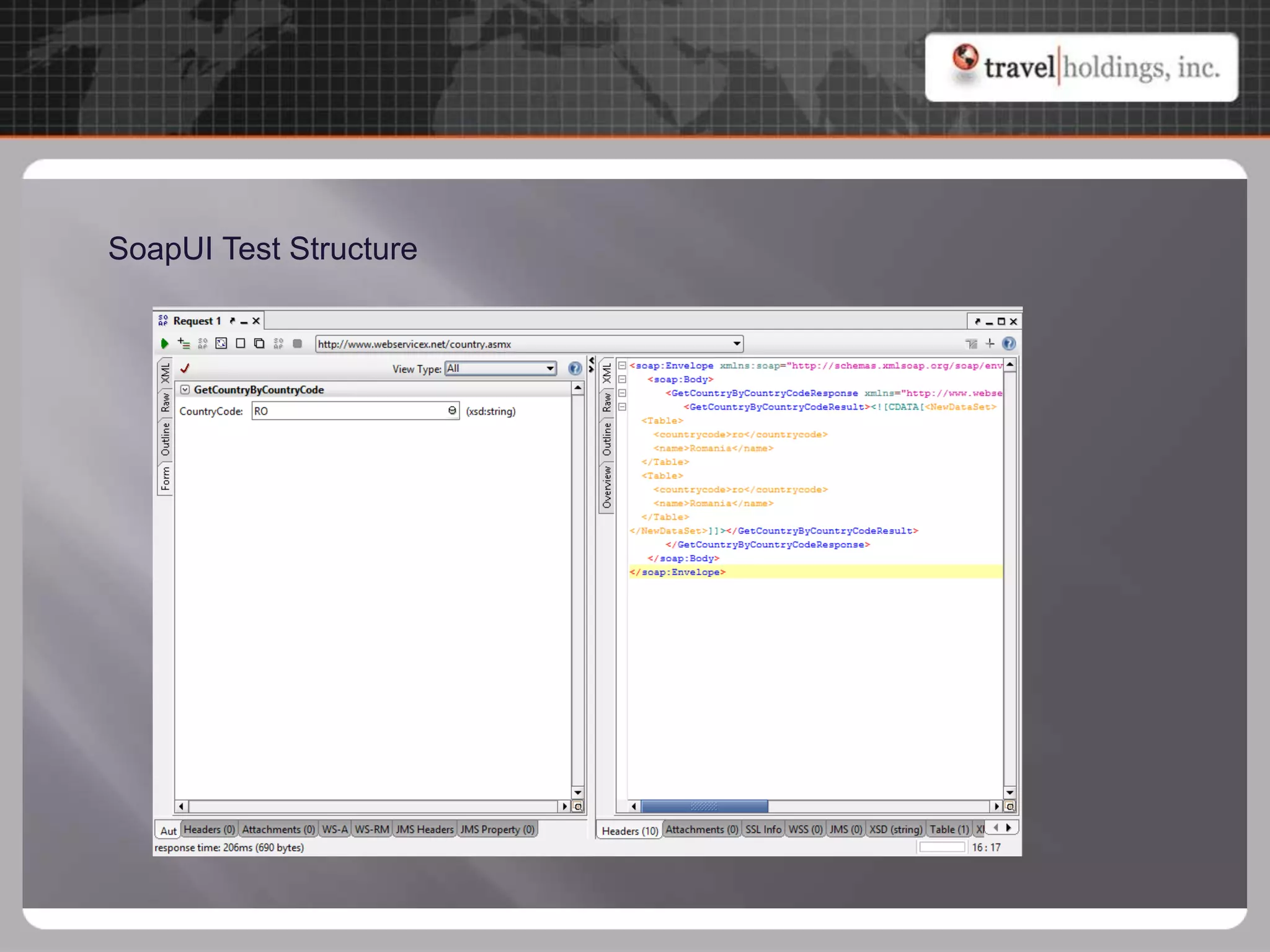The height and width of the screenshot is (952, 1270).
Task: Switch to the request Raw side tab
Action: [x=165, y=403]
